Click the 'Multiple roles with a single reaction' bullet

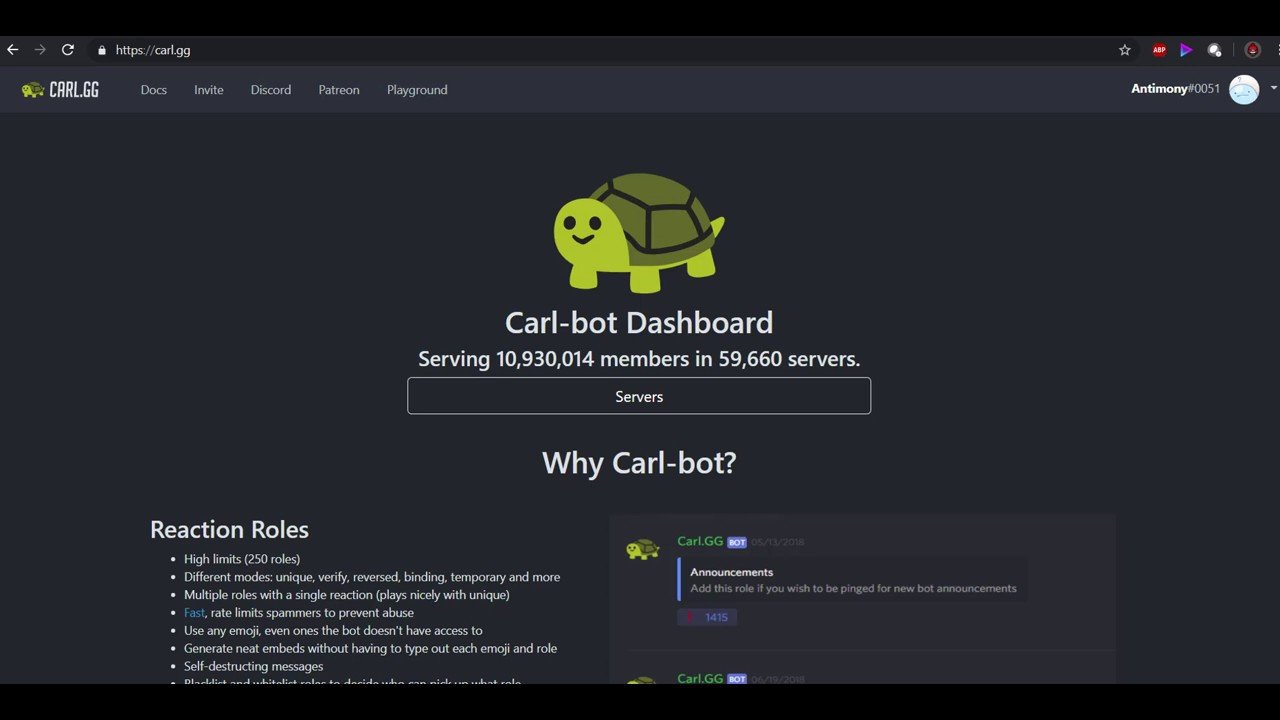(x=347, y=595)
